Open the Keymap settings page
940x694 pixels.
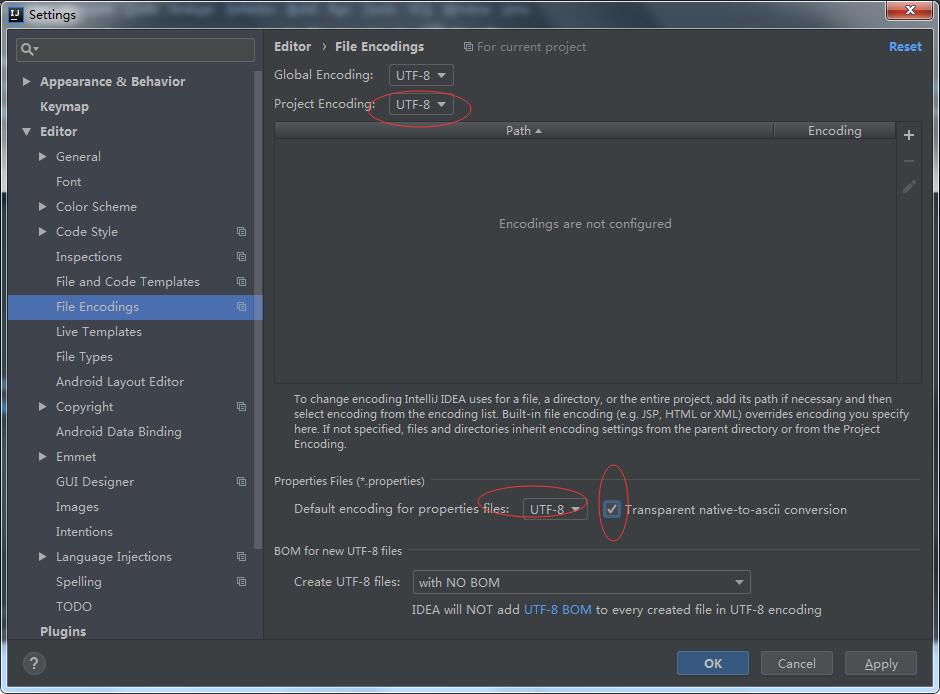pyautogui.click(x=64, y=107)
